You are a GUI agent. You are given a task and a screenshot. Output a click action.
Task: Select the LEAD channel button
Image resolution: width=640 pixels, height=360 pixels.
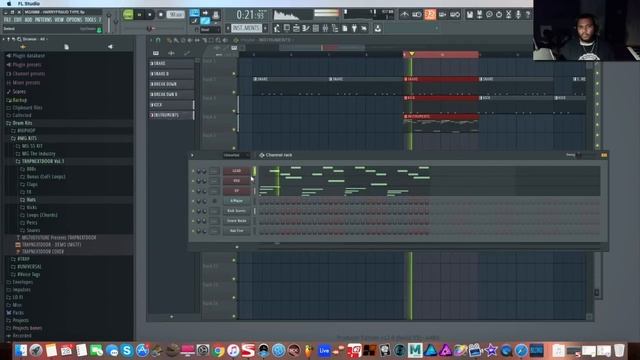237,171
